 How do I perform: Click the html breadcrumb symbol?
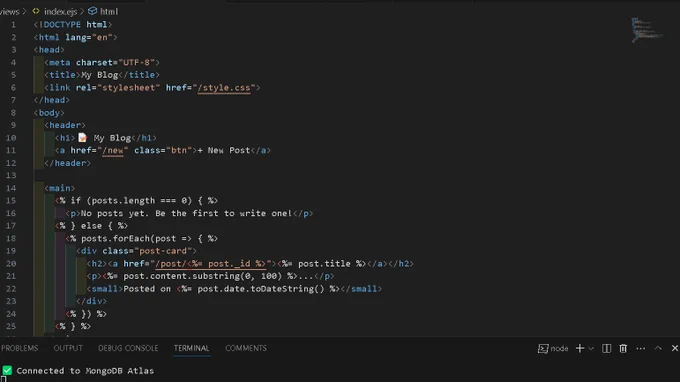[108, 12]
